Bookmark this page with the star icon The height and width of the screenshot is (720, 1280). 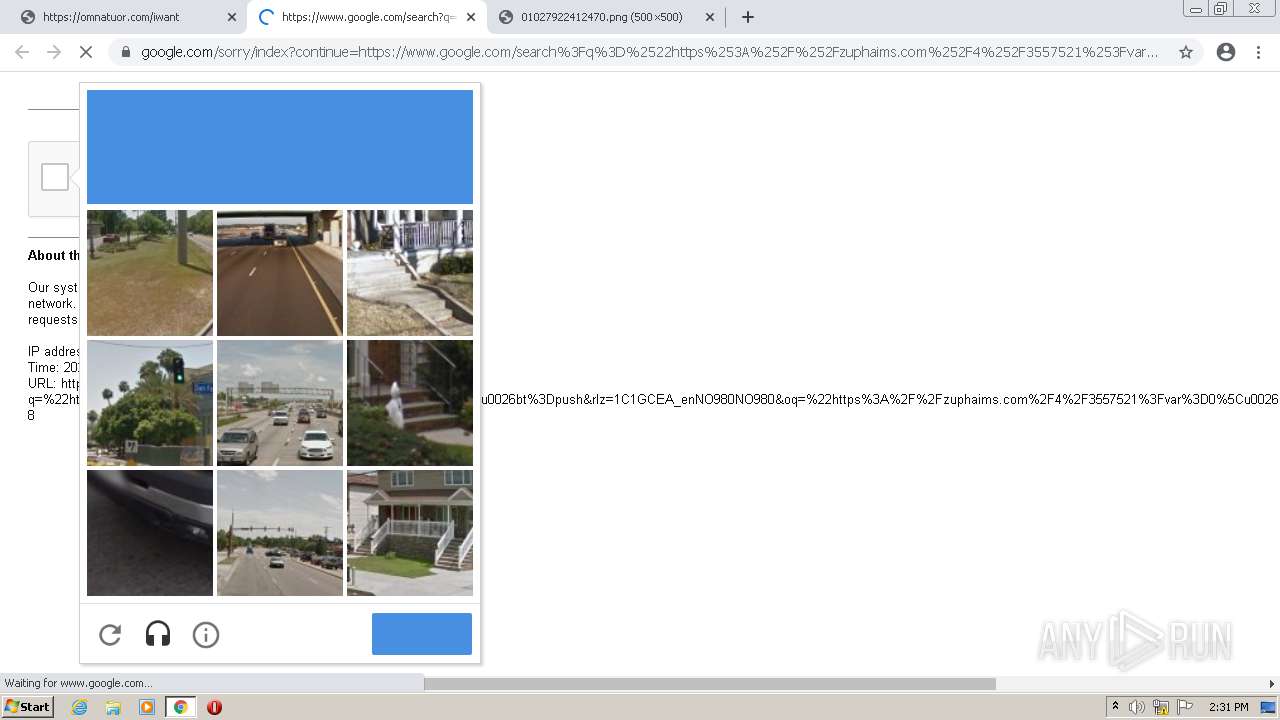coord(1186,52)
